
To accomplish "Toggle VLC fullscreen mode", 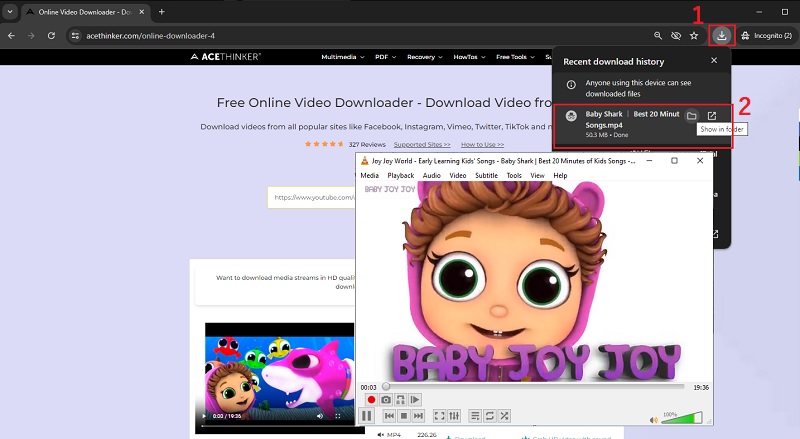I will pyautogui.click(x=439, y=416).
